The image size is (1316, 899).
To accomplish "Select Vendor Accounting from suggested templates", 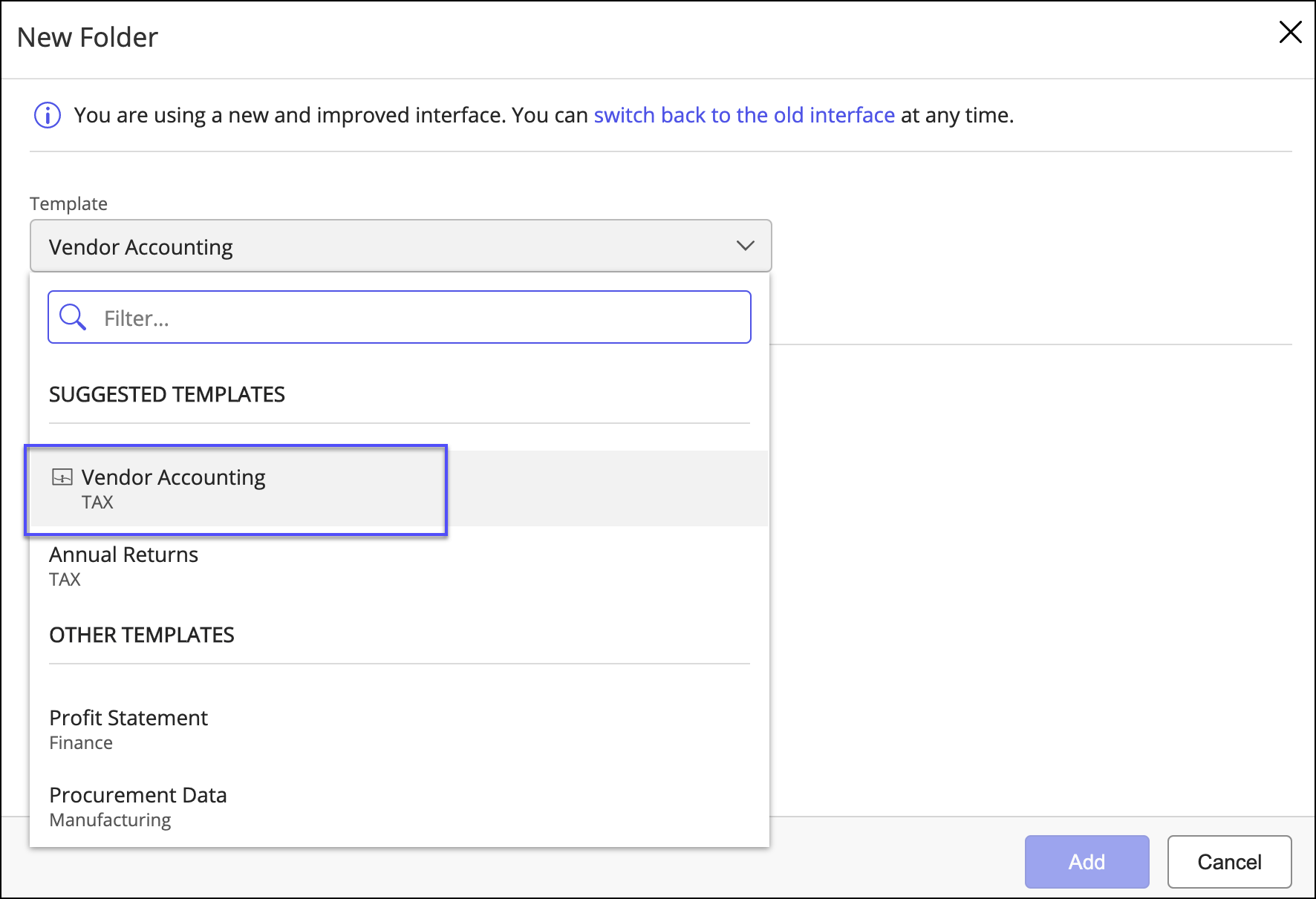I will coord(173,477).
